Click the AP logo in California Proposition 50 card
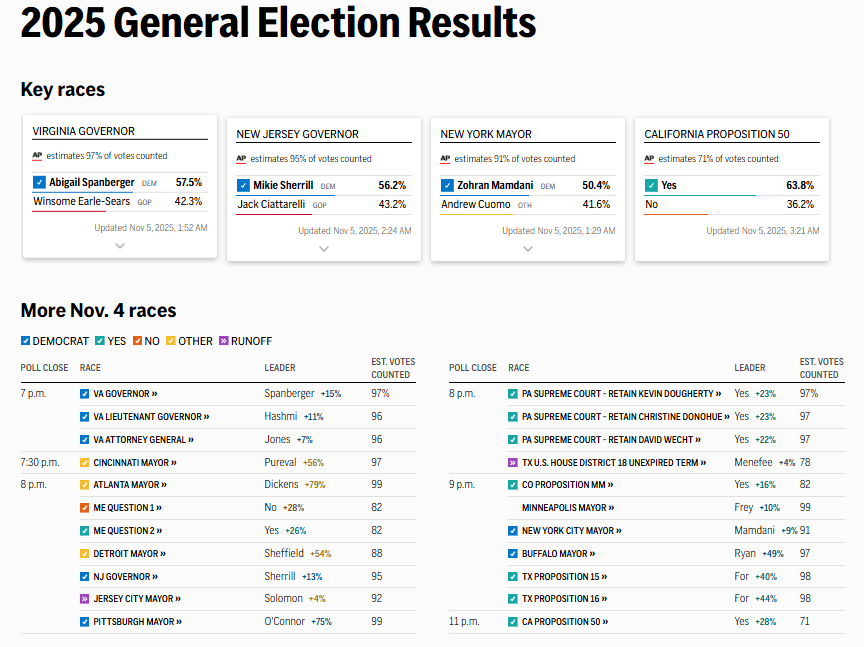Viewport: 864px width, 647px height. tap(649, 159)
